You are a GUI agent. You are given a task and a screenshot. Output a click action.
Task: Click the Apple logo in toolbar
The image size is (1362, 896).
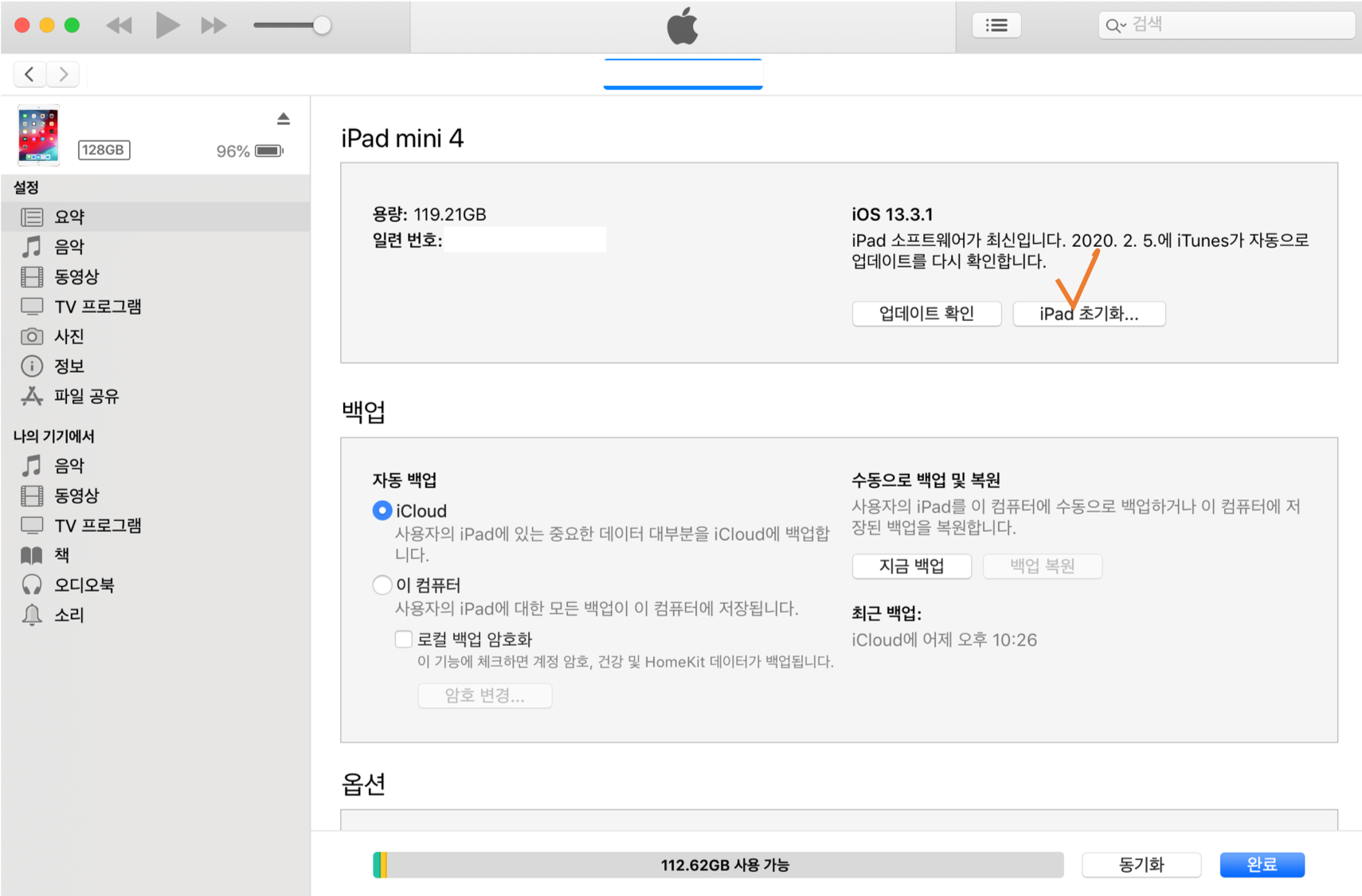pyautogui.click(x=683, y=25)
